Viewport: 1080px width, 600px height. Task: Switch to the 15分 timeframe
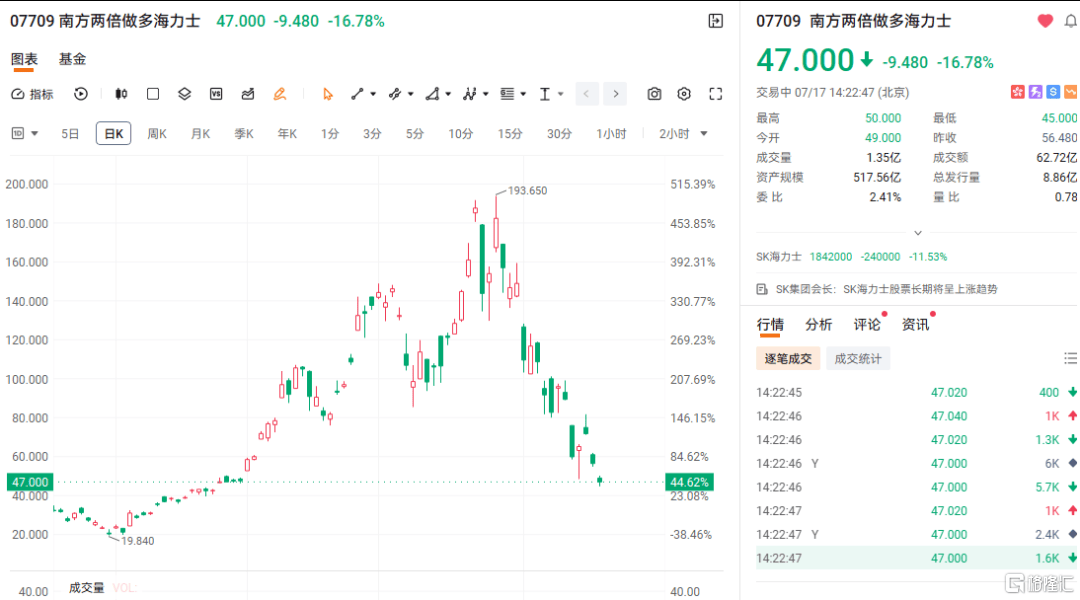click(510, 134)
